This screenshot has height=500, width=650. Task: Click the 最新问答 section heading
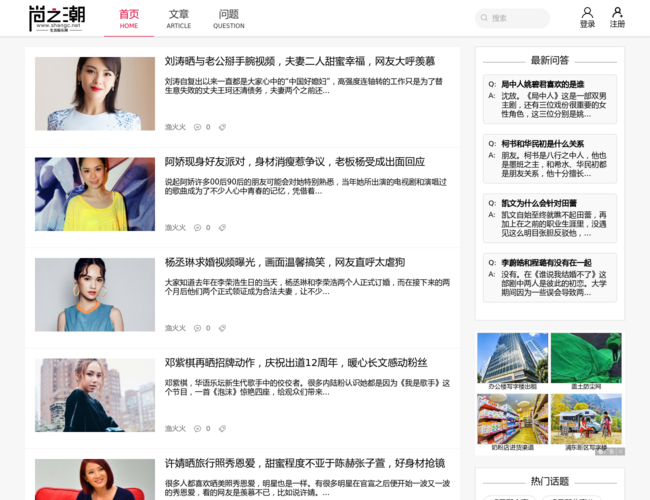(x=550, y=61)
